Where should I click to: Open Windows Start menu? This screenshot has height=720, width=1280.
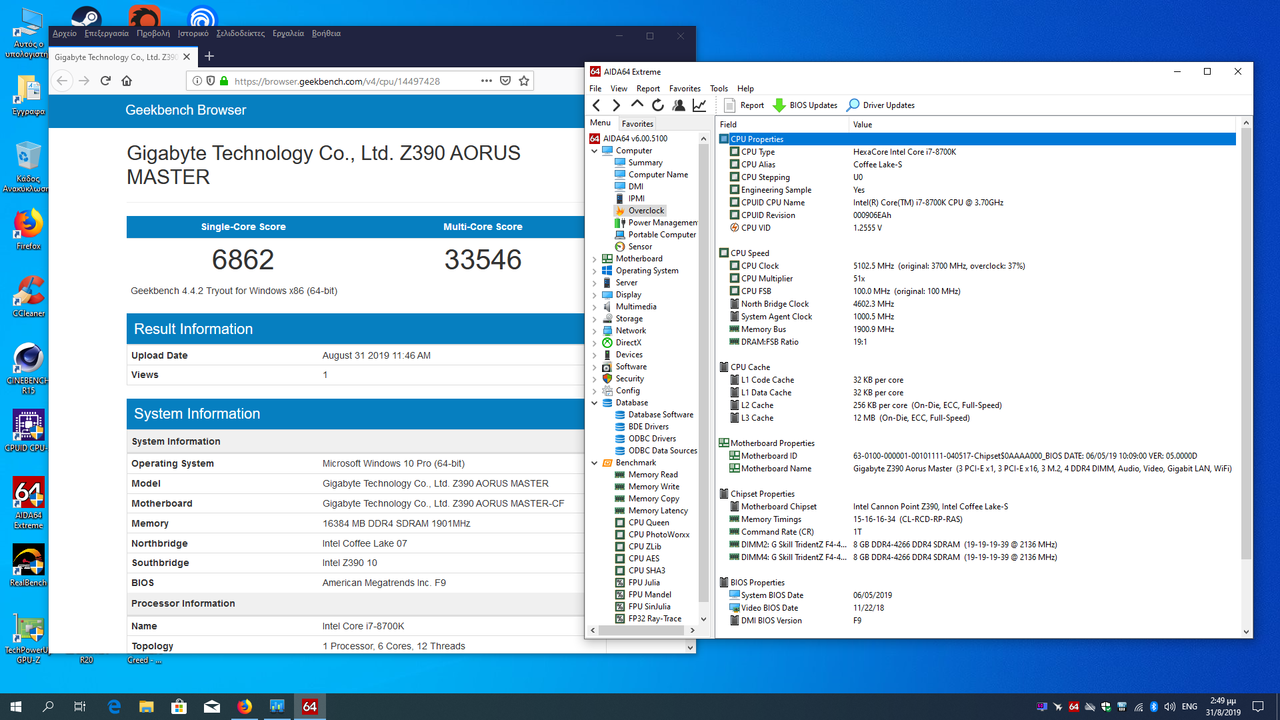coord(17,706)
